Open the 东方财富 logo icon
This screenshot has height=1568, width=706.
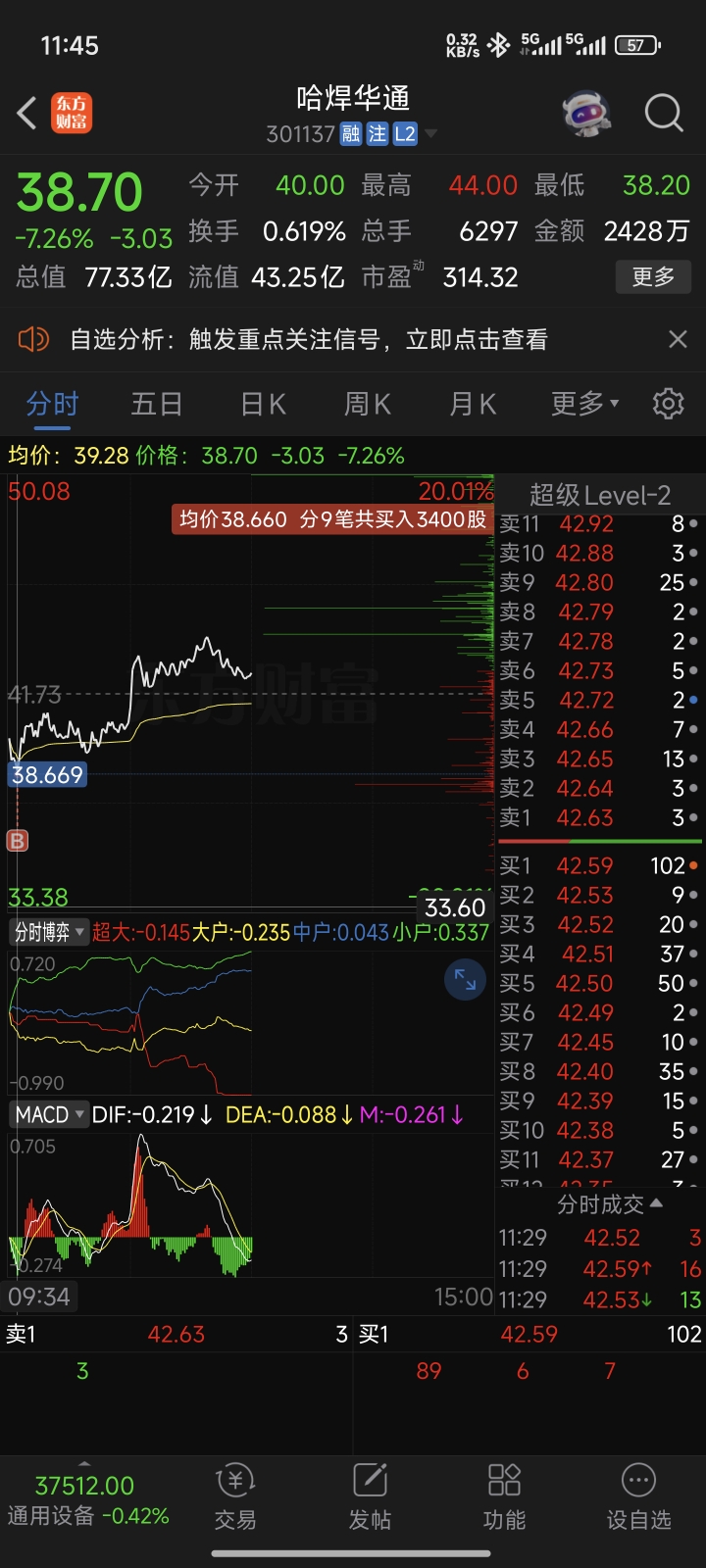pyautogui.click(x=72, y=113)
